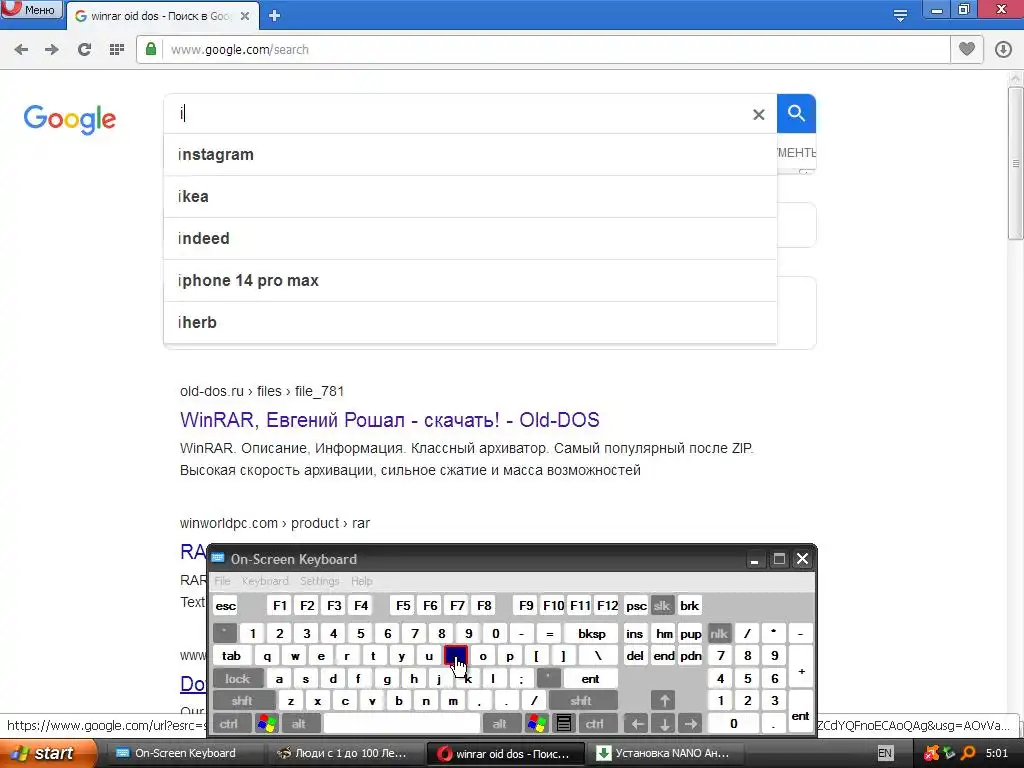Clear the search box with X icon
Viewport: 1024px width, 768px height.
pos(758,115)
